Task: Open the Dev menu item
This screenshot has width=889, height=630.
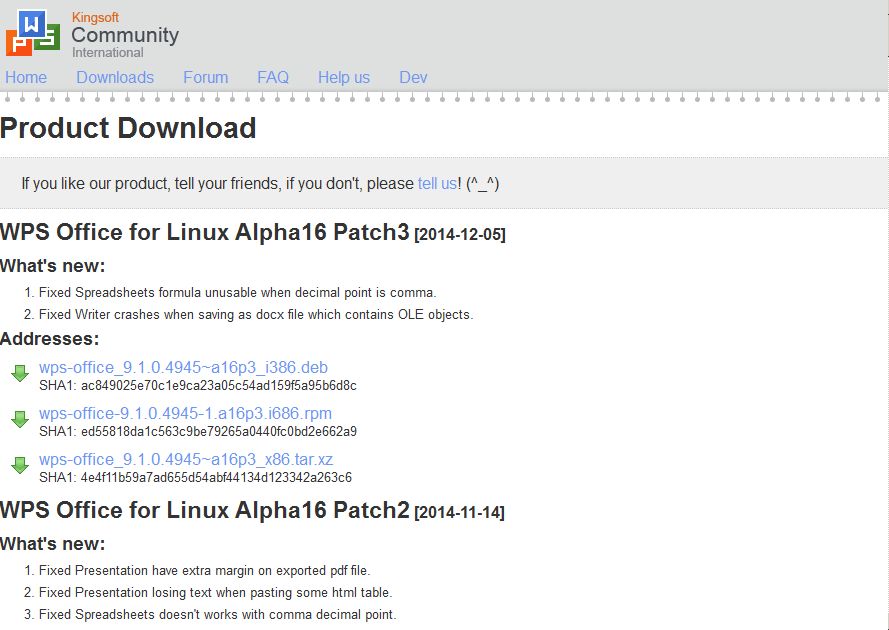Action: [413, 77]
